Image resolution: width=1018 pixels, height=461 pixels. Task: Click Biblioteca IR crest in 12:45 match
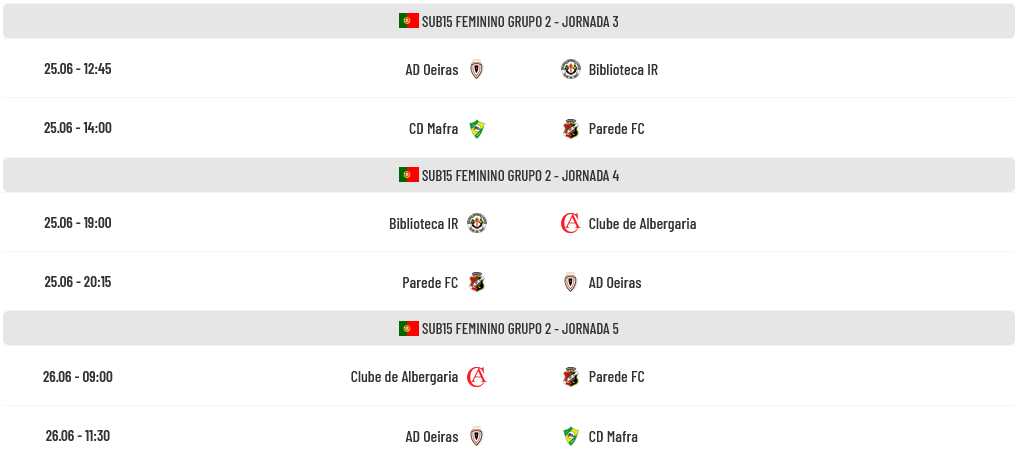click(571, 69)
